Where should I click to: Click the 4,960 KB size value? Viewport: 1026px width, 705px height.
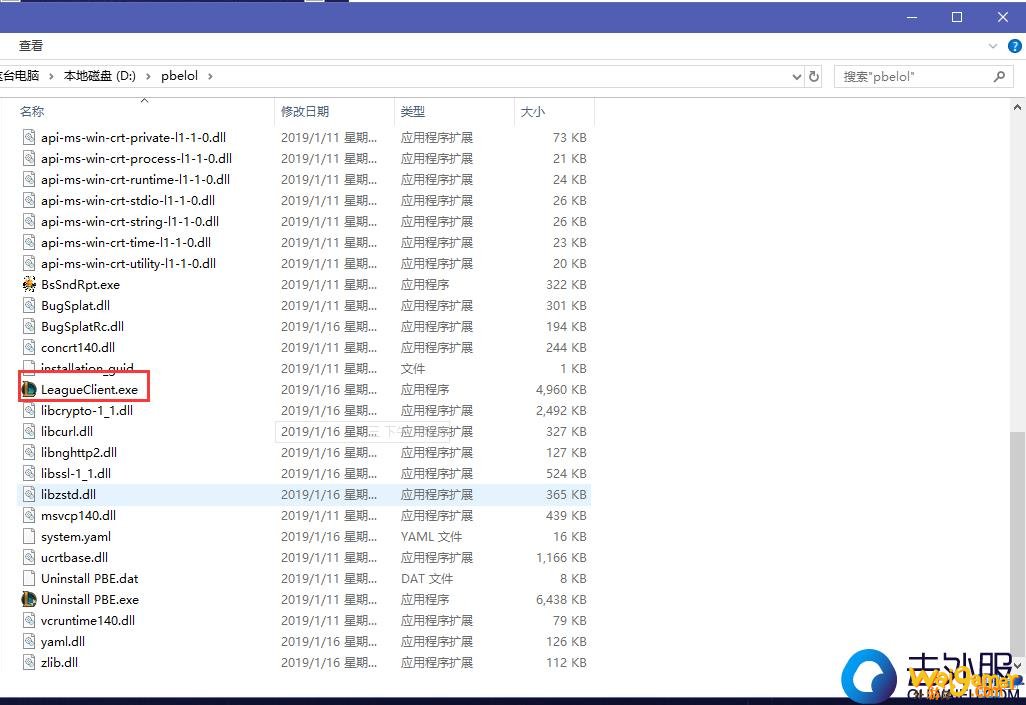point(561,389)
